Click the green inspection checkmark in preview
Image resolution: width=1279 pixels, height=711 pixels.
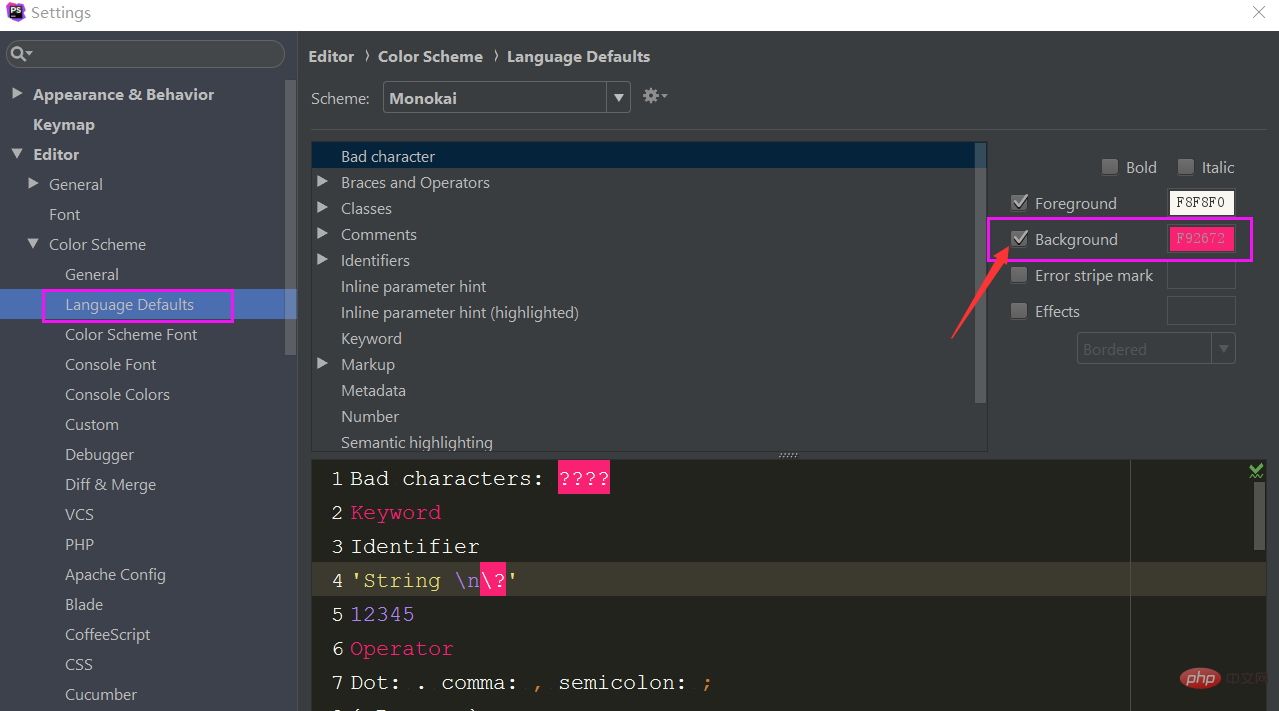point(1256,470)
